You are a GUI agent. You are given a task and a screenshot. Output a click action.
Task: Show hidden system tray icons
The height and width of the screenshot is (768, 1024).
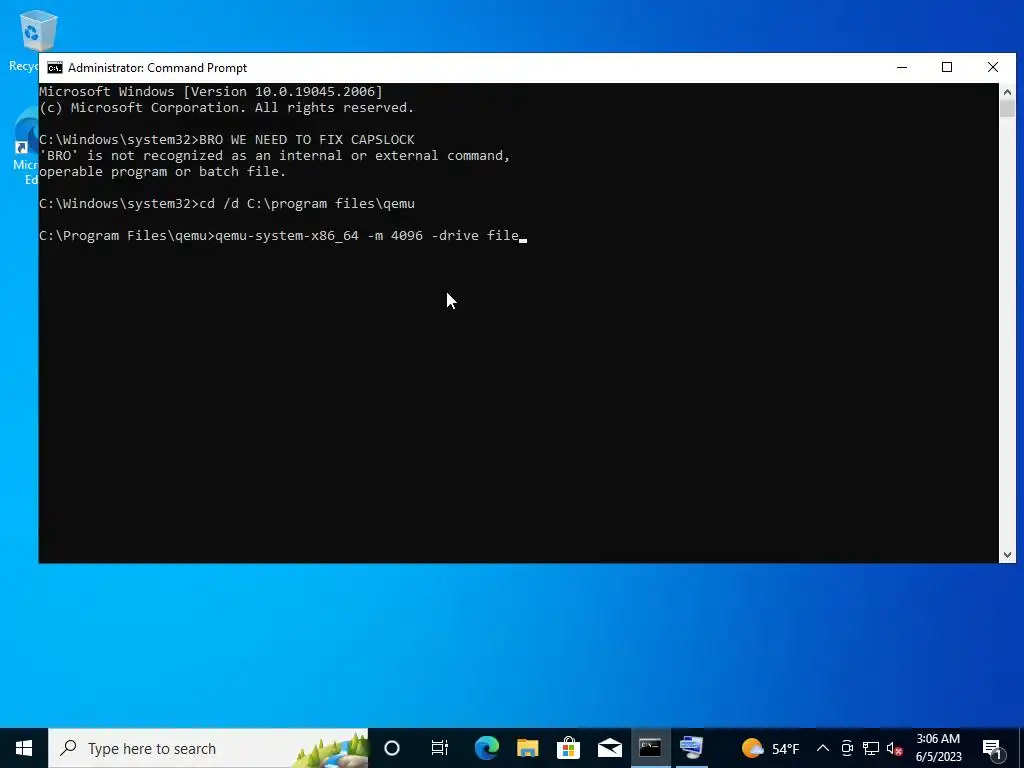pos(823,748)
